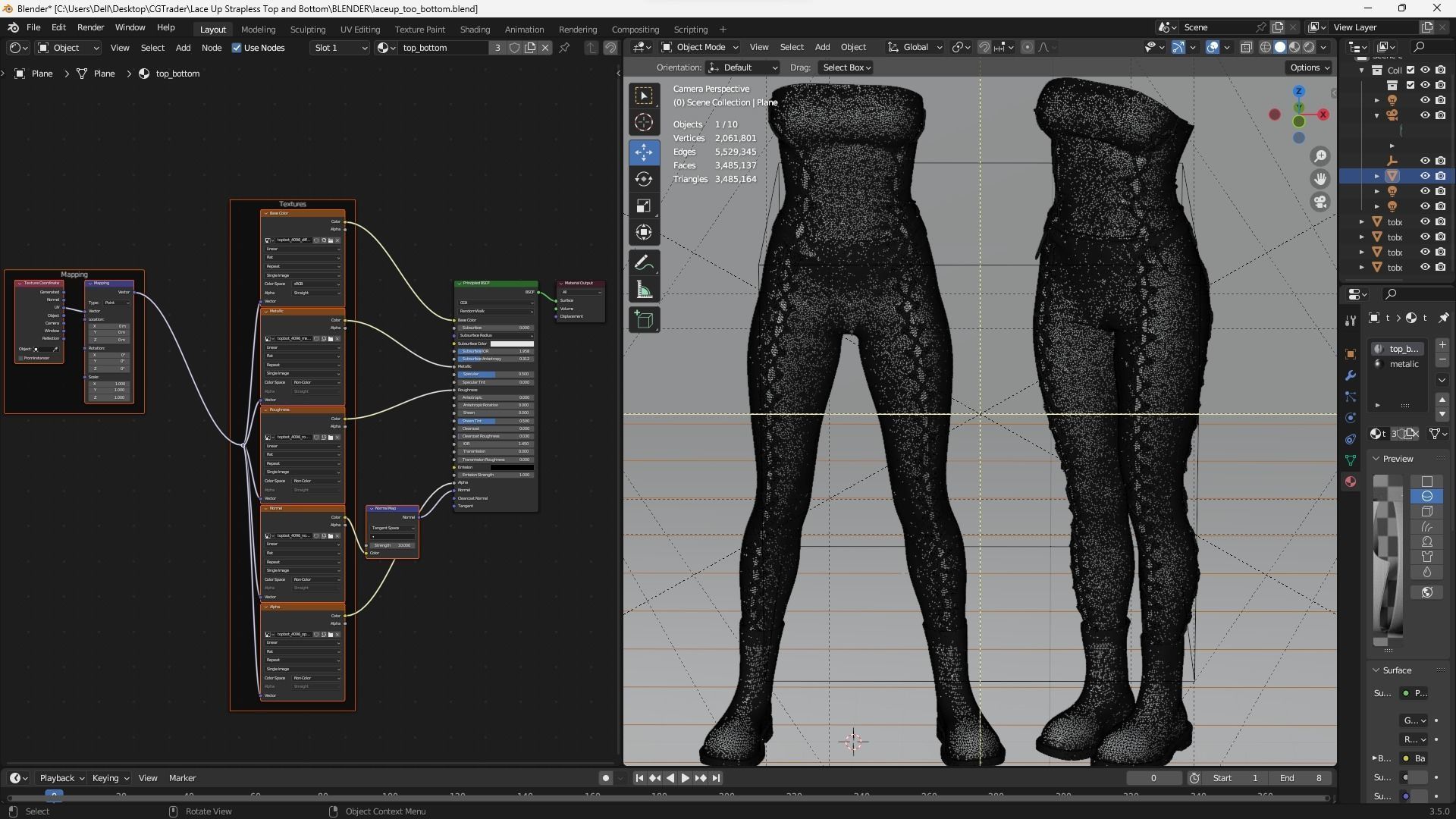The height and width of the screenshot is (819, 1456).
Task: Switch to the Shading workspace tab
Action: coord(475,29)
